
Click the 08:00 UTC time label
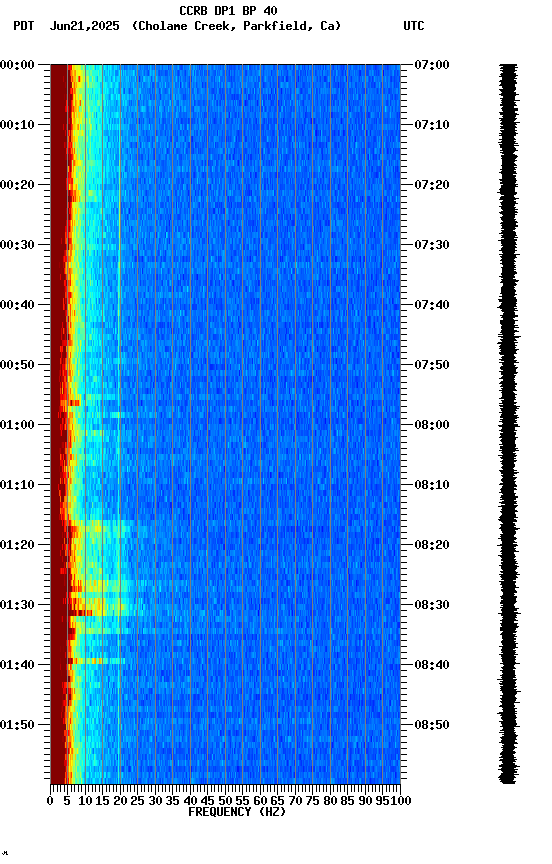click(x=432, y=425)
